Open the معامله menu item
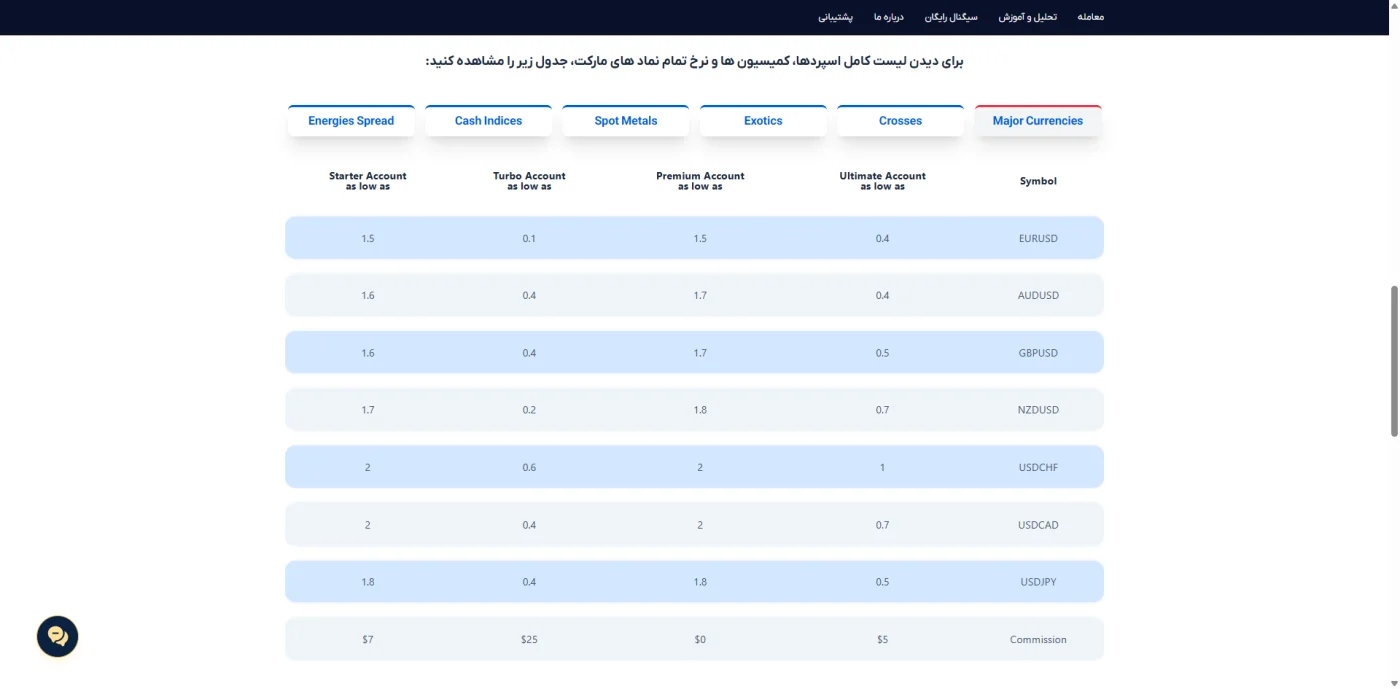This screenshot has width=1400, height=689. pyautogui.click(x=1091, y=17)
